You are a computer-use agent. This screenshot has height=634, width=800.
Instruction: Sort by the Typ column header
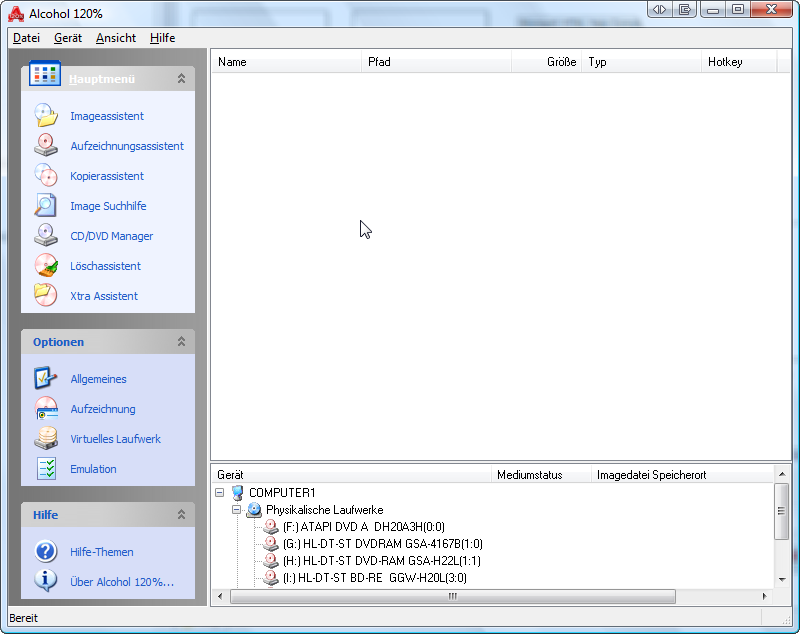(641, 62)
